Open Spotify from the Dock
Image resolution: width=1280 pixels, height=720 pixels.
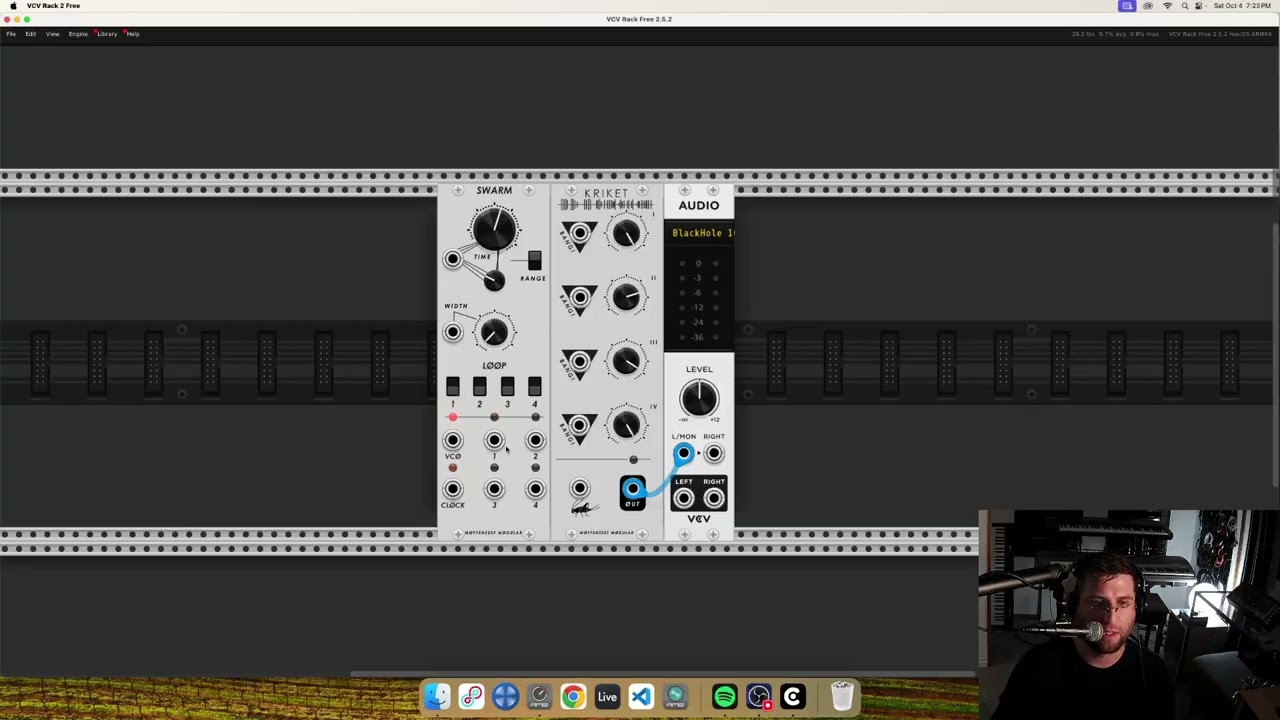coord(725,696)
